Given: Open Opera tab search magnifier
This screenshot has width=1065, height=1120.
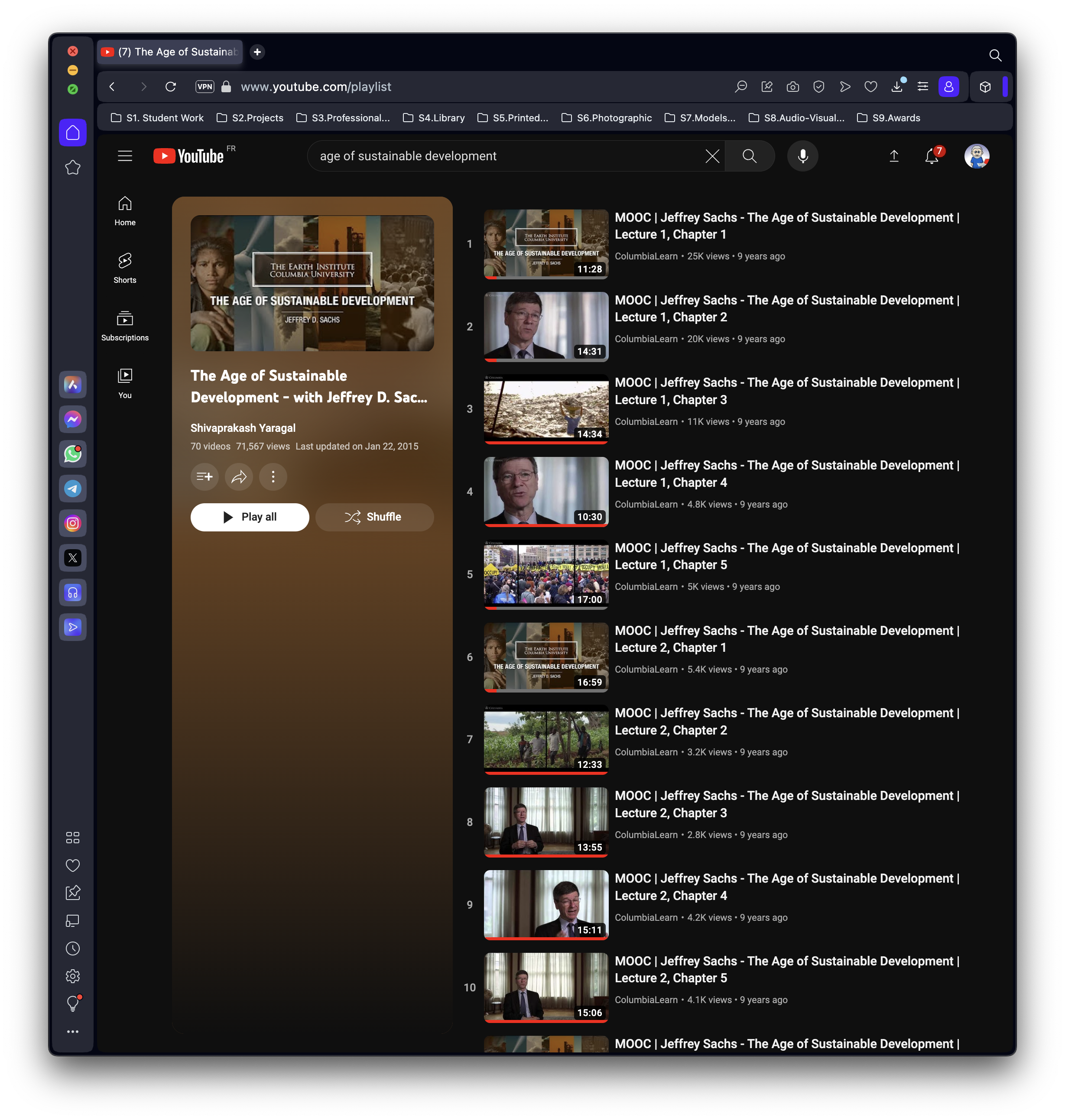Looking at the screenshot, I should (x=995, y=55).
